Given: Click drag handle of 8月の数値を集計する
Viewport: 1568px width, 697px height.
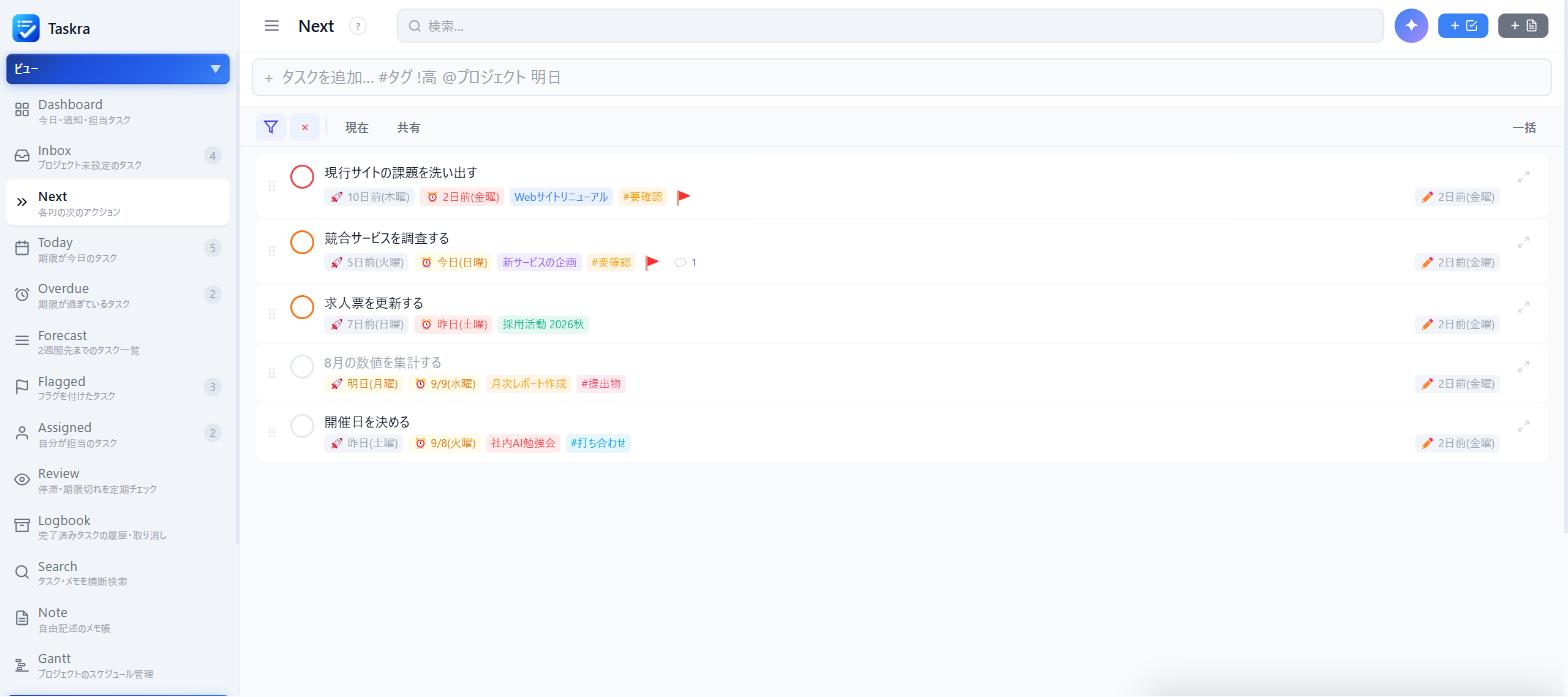Looking at the screenshot, I should coord(272,373).
